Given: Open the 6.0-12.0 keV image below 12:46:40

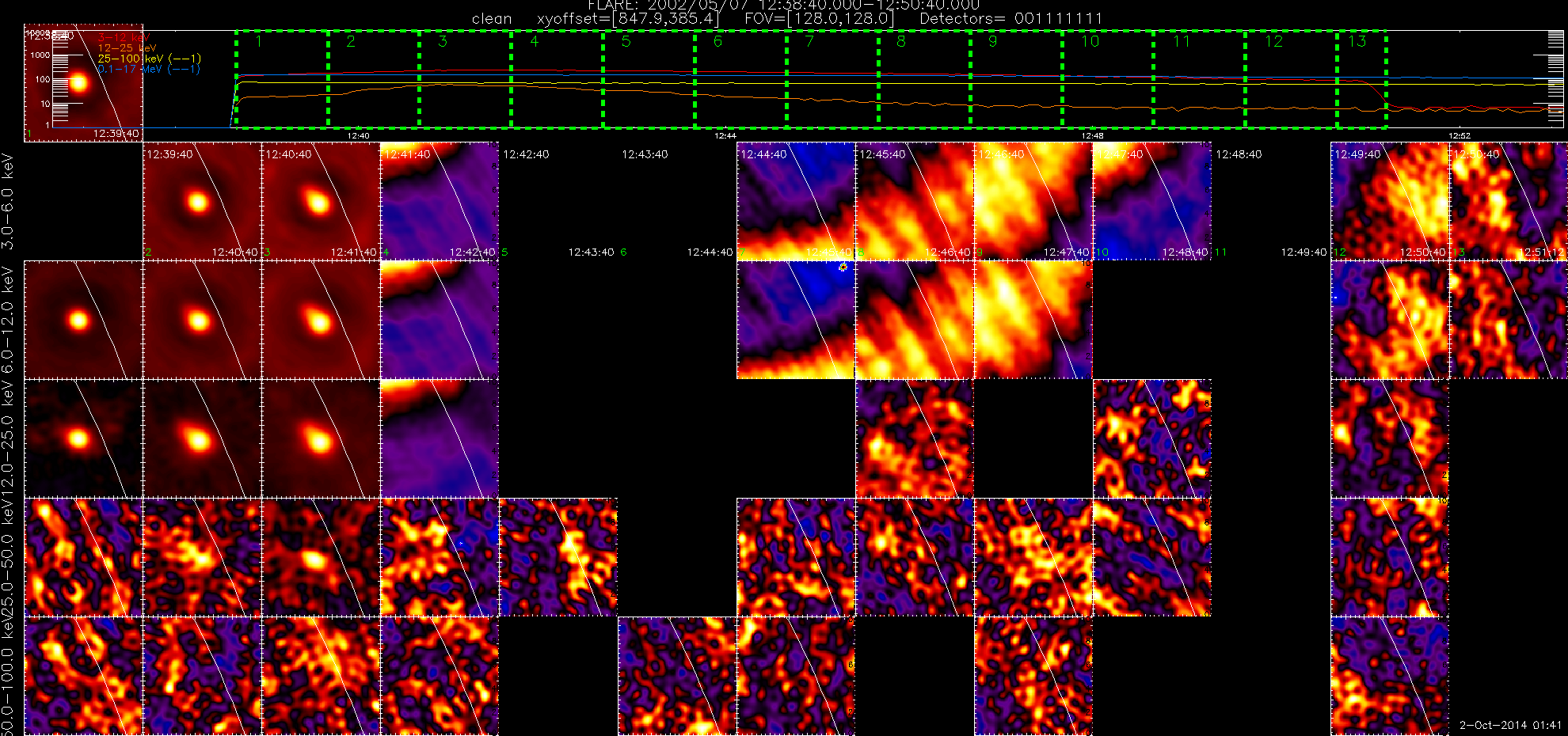Looking at the screenshot, I should [x=1033, y=320].
